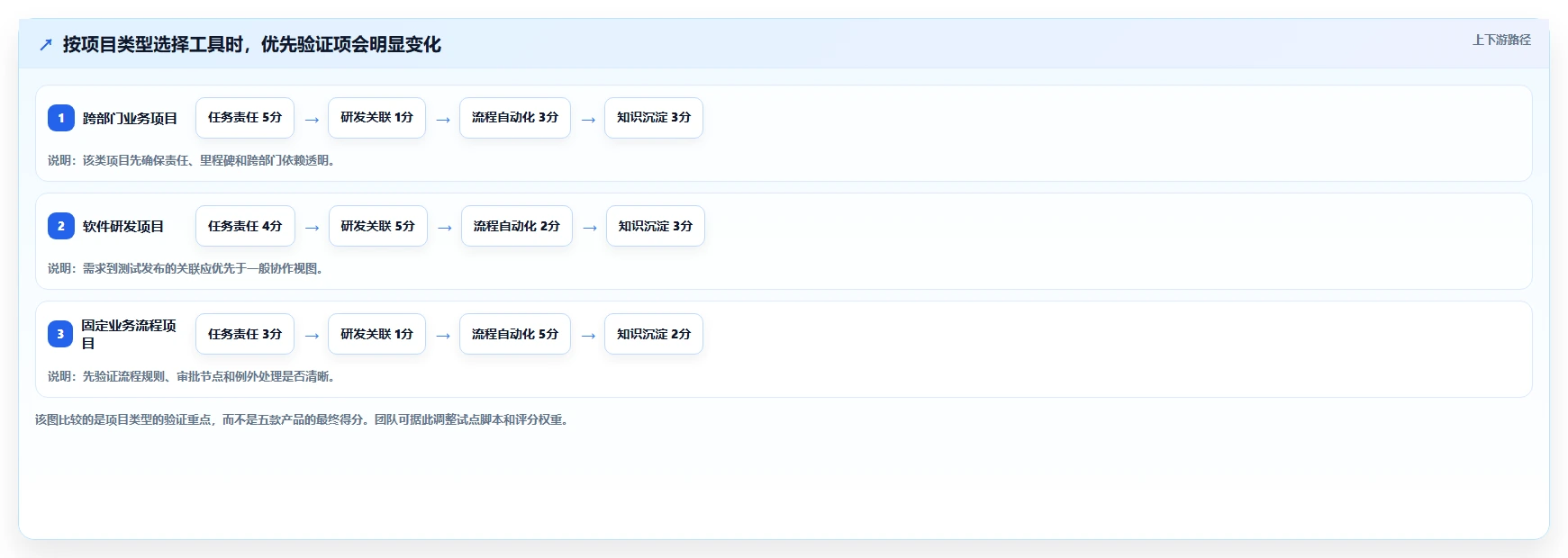
Task: Click the note 说明：需求到测试发布的关联应优先于一般协作视图。
Action: pyautogui.click(x=188, y=268)
